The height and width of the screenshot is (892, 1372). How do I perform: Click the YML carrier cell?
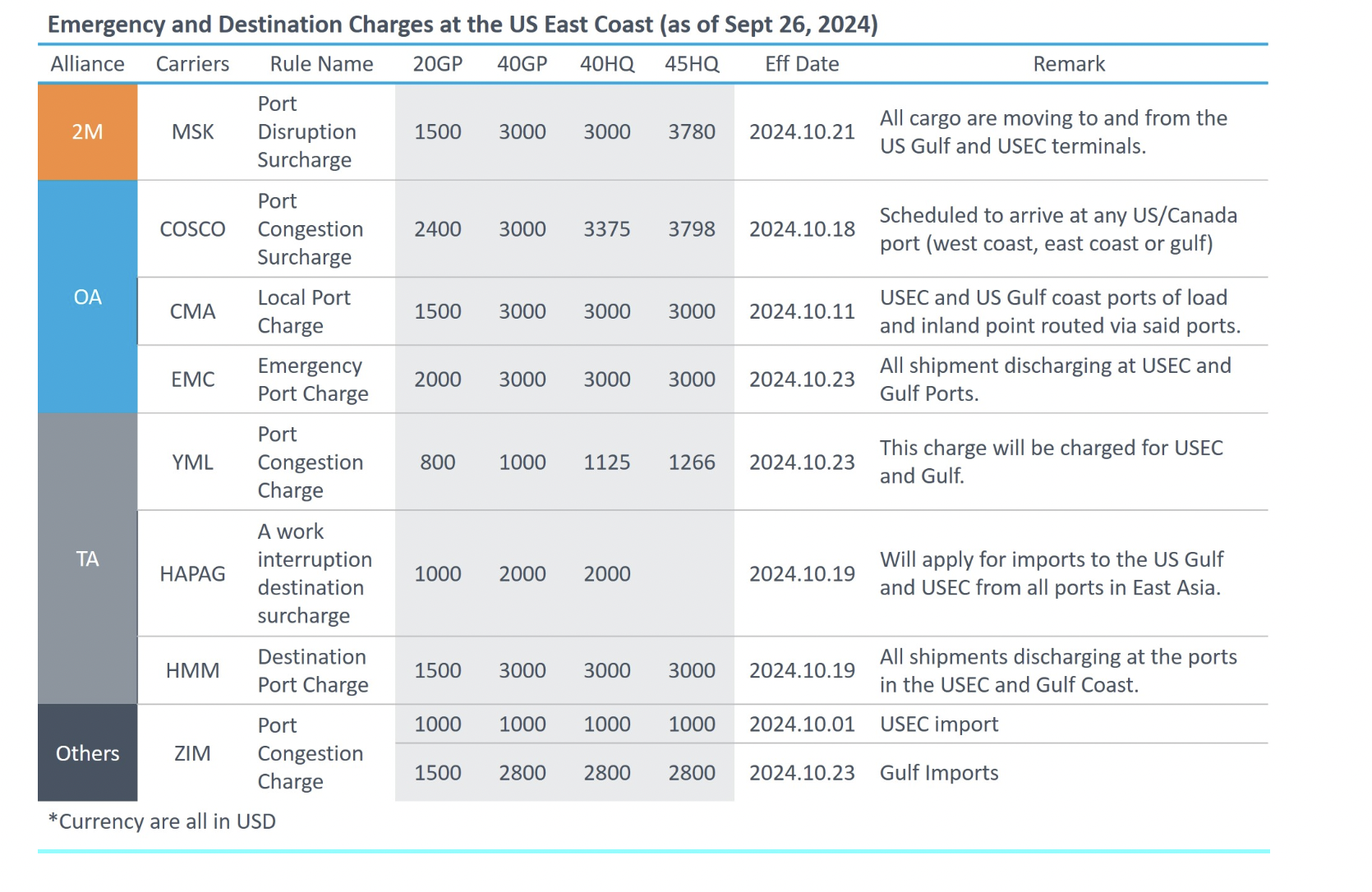pyautogui.click(x=192, y=462)
